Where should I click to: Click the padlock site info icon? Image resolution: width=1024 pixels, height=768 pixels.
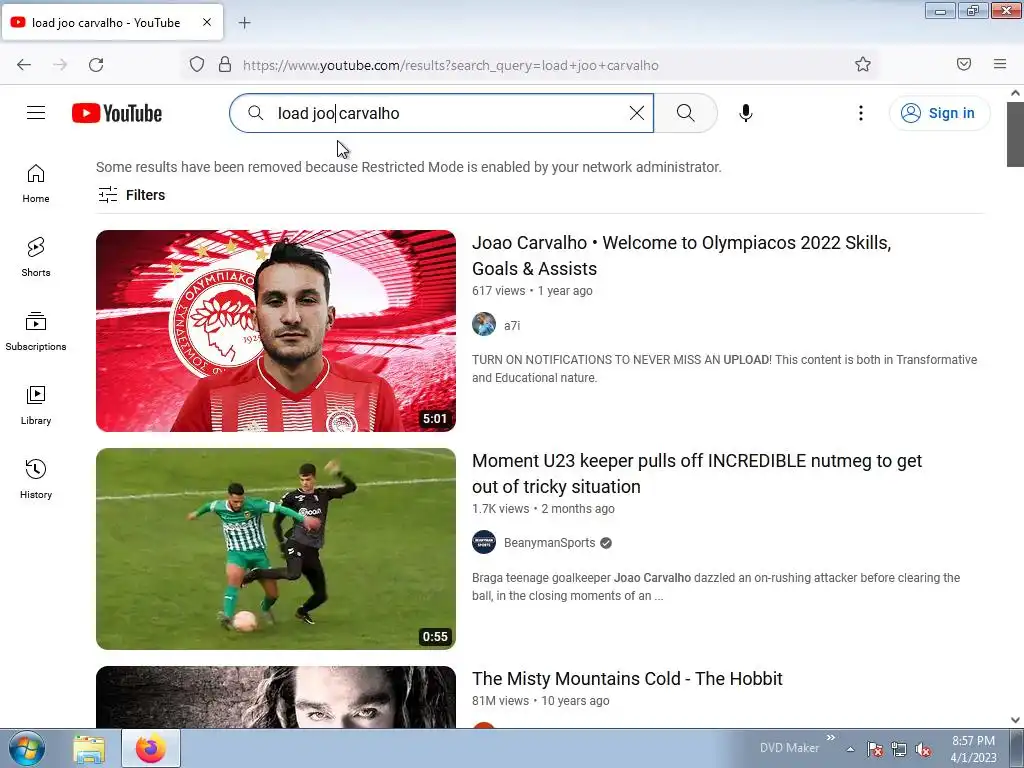[225, 65]
